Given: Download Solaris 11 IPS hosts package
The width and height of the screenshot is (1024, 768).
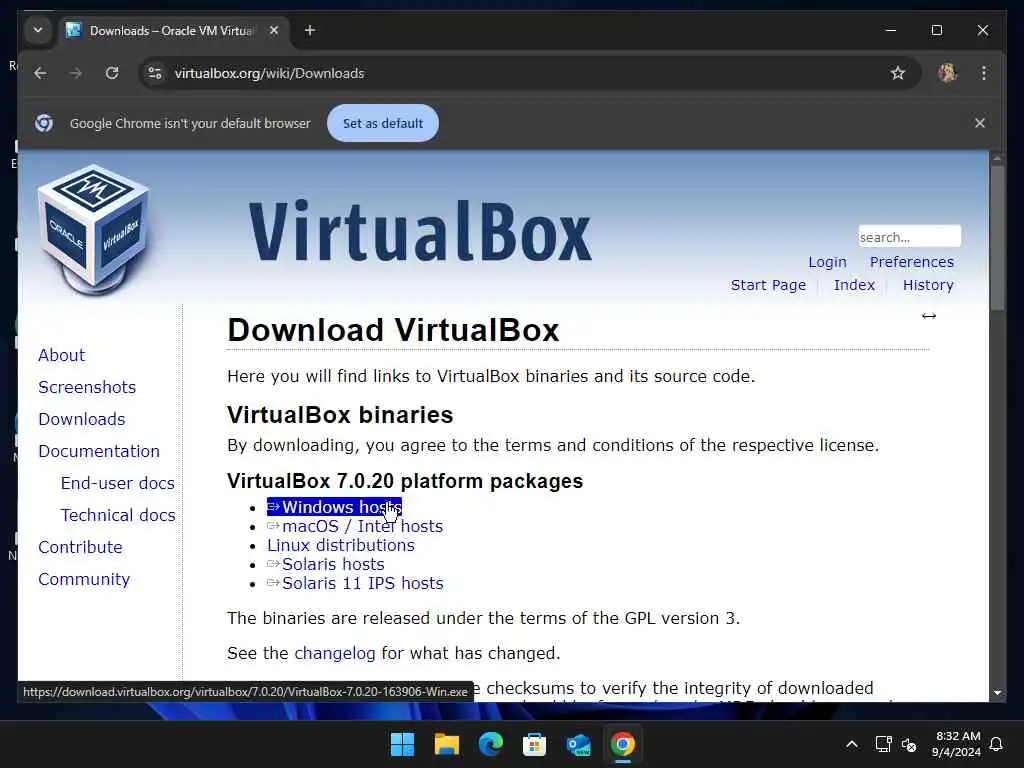Looking at the screenshot, I should click(x=355, y=583).
